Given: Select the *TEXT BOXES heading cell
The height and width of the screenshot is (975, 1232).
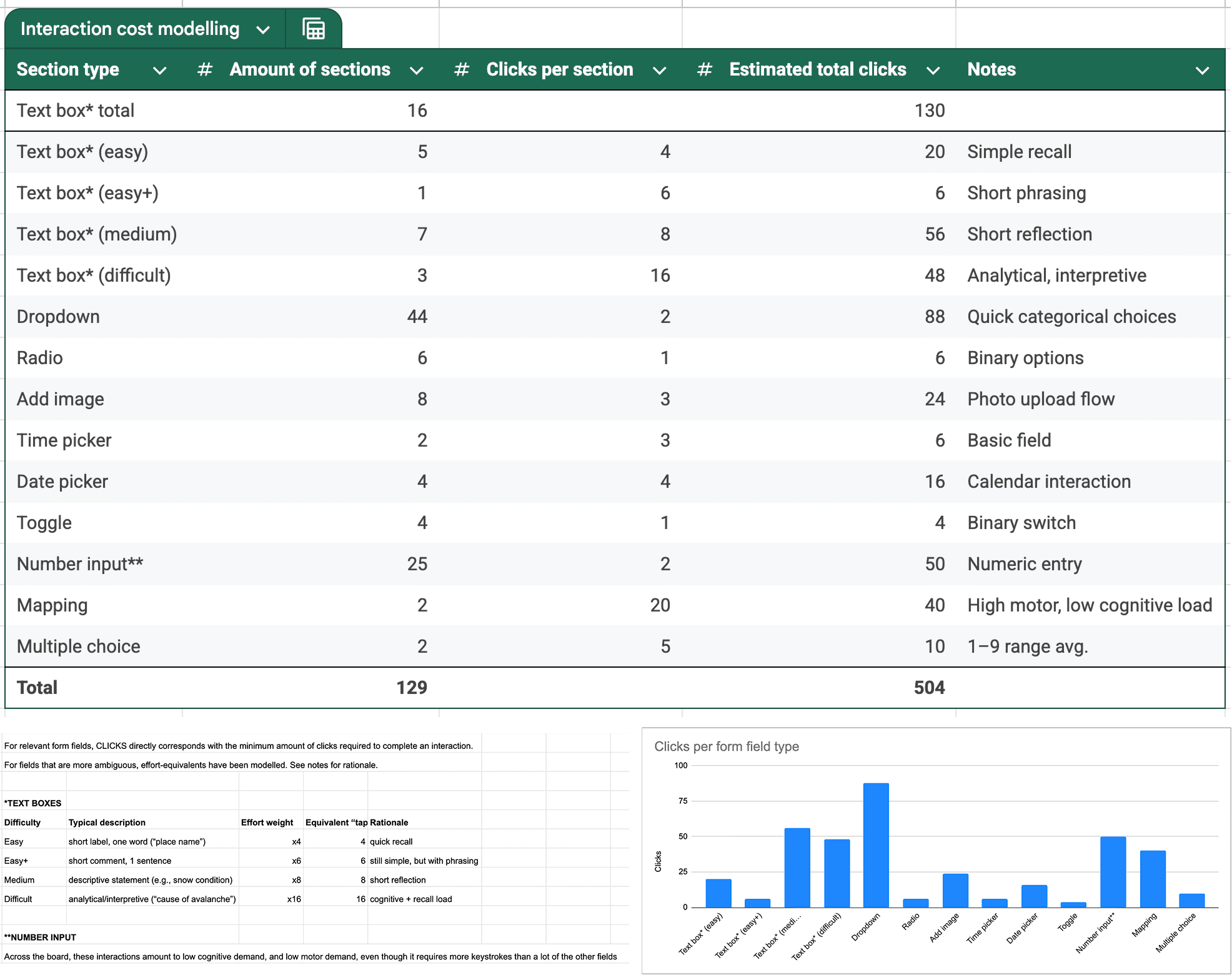Looking at the screenshot, I should pos(33,803).
